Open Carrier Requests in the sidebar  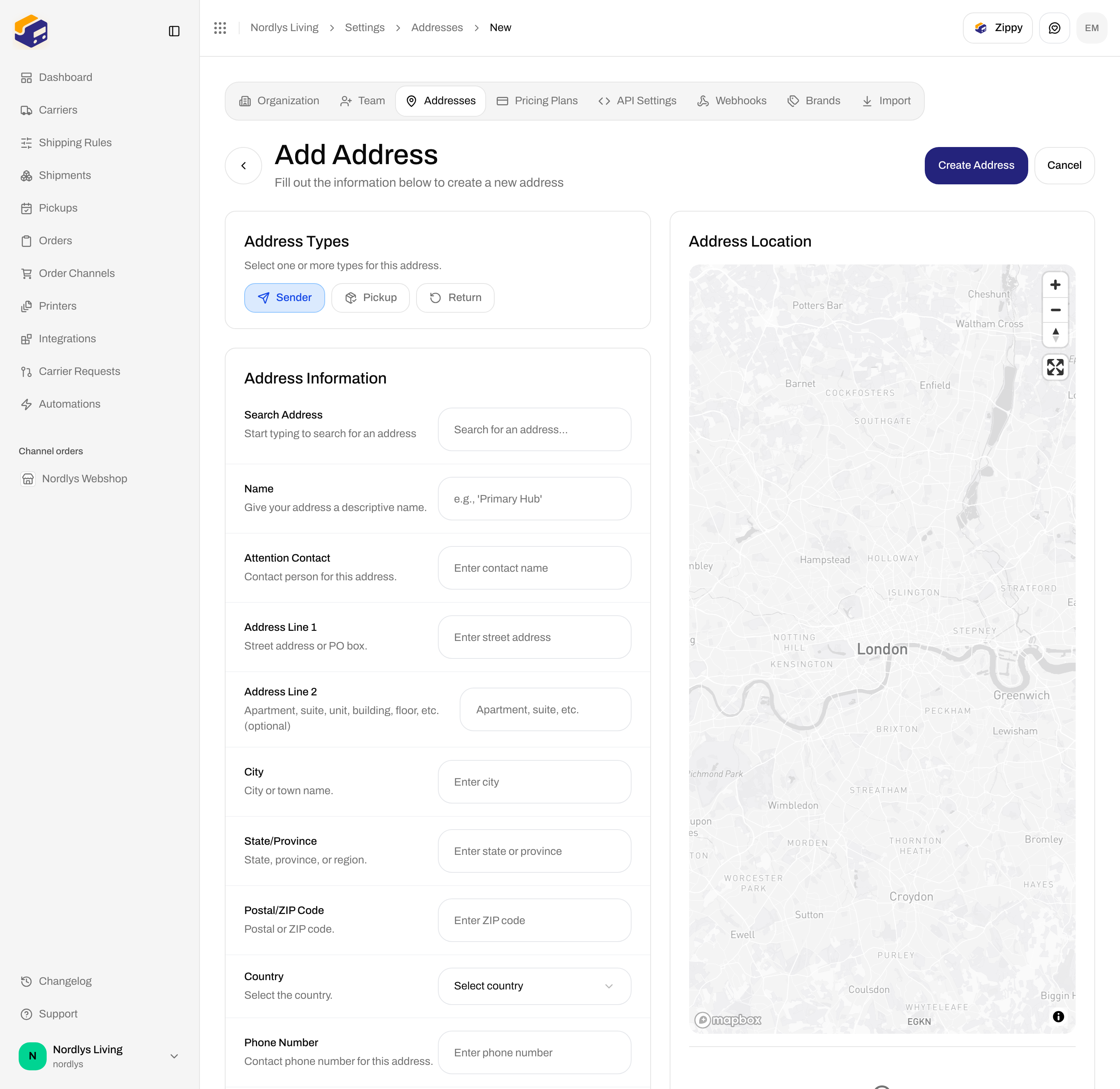tap(100, 371)
